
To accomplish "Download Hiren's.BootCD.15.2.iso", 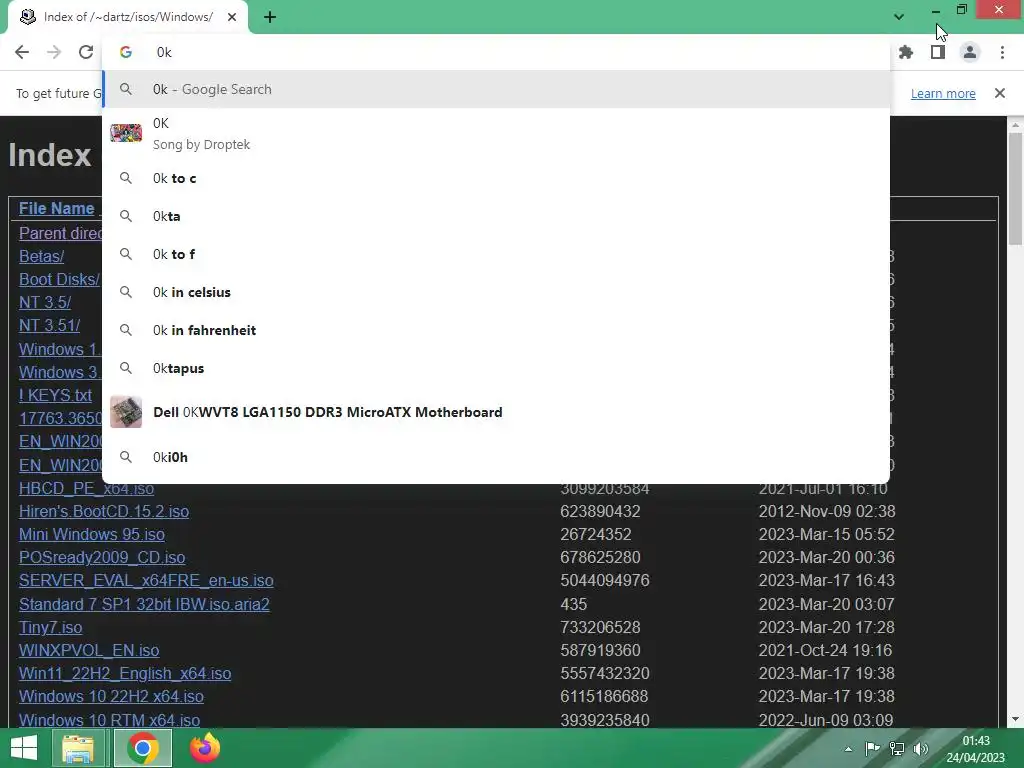I will tap(104, 511).
